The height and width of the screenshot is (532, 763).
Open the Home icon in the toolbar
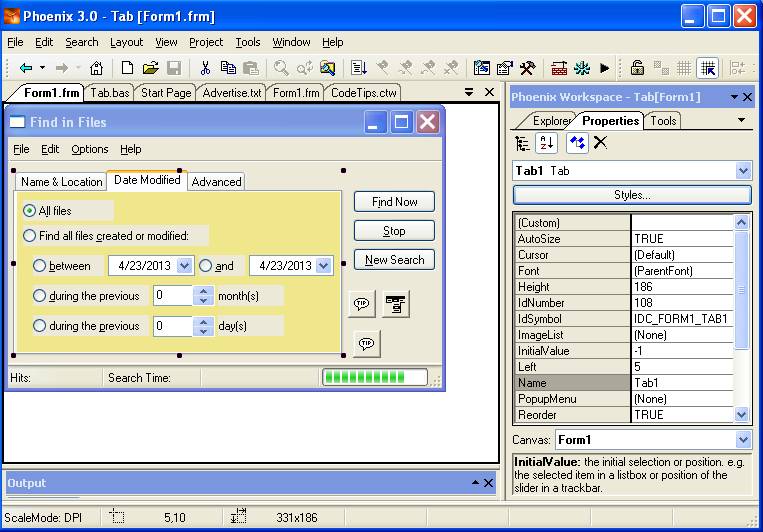[x=96, y=68]
